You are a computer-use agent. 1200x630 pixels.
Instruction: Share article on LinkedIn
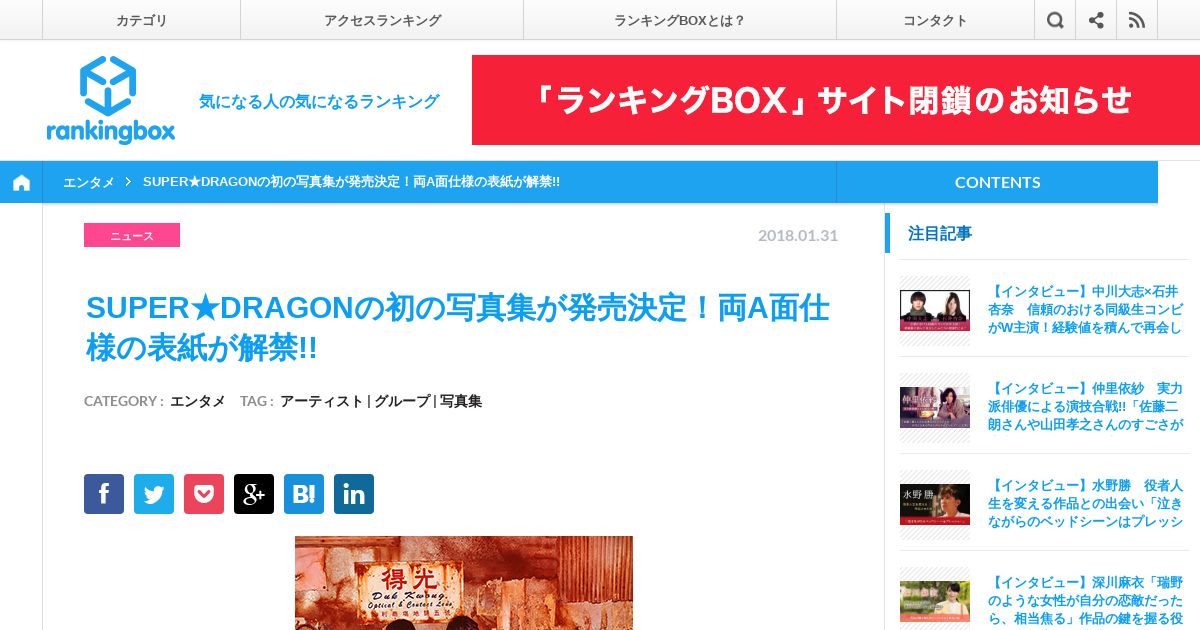(354, 494)
